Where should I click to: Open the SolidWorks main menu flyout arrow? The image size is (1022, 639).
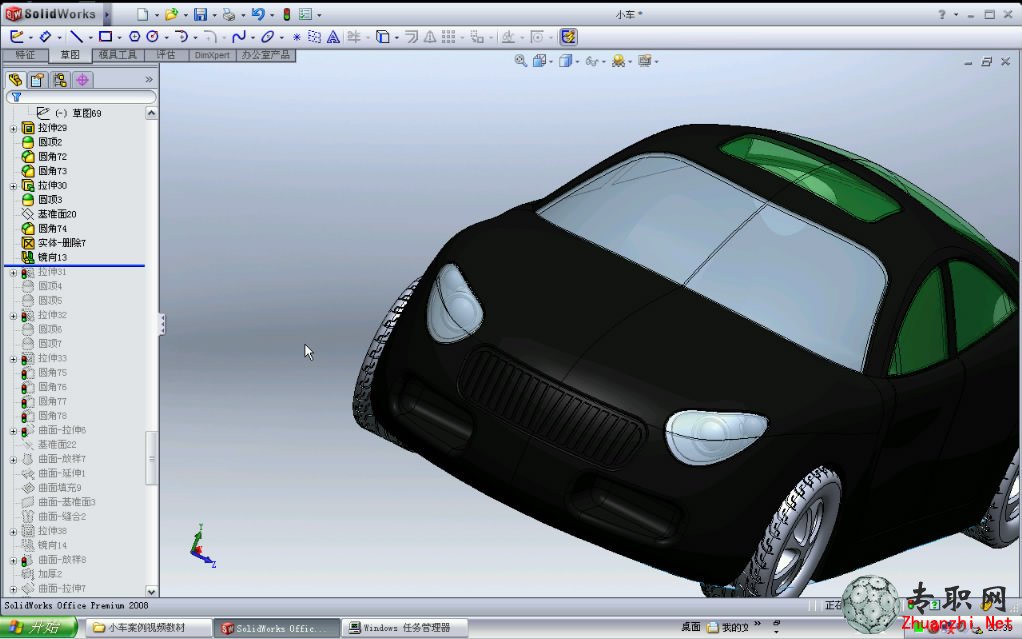[x=107, y=14]
